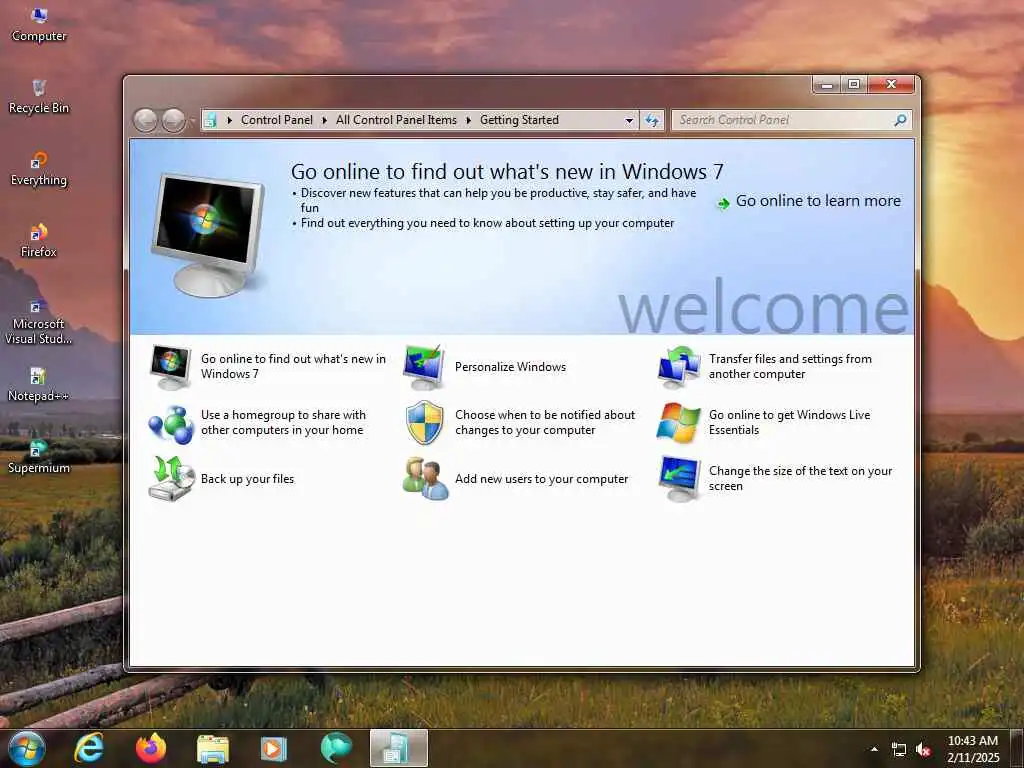Select 'Go online to find out what's new in Windows 7'
Screen dimensions: 1024x768
(293, 366)
